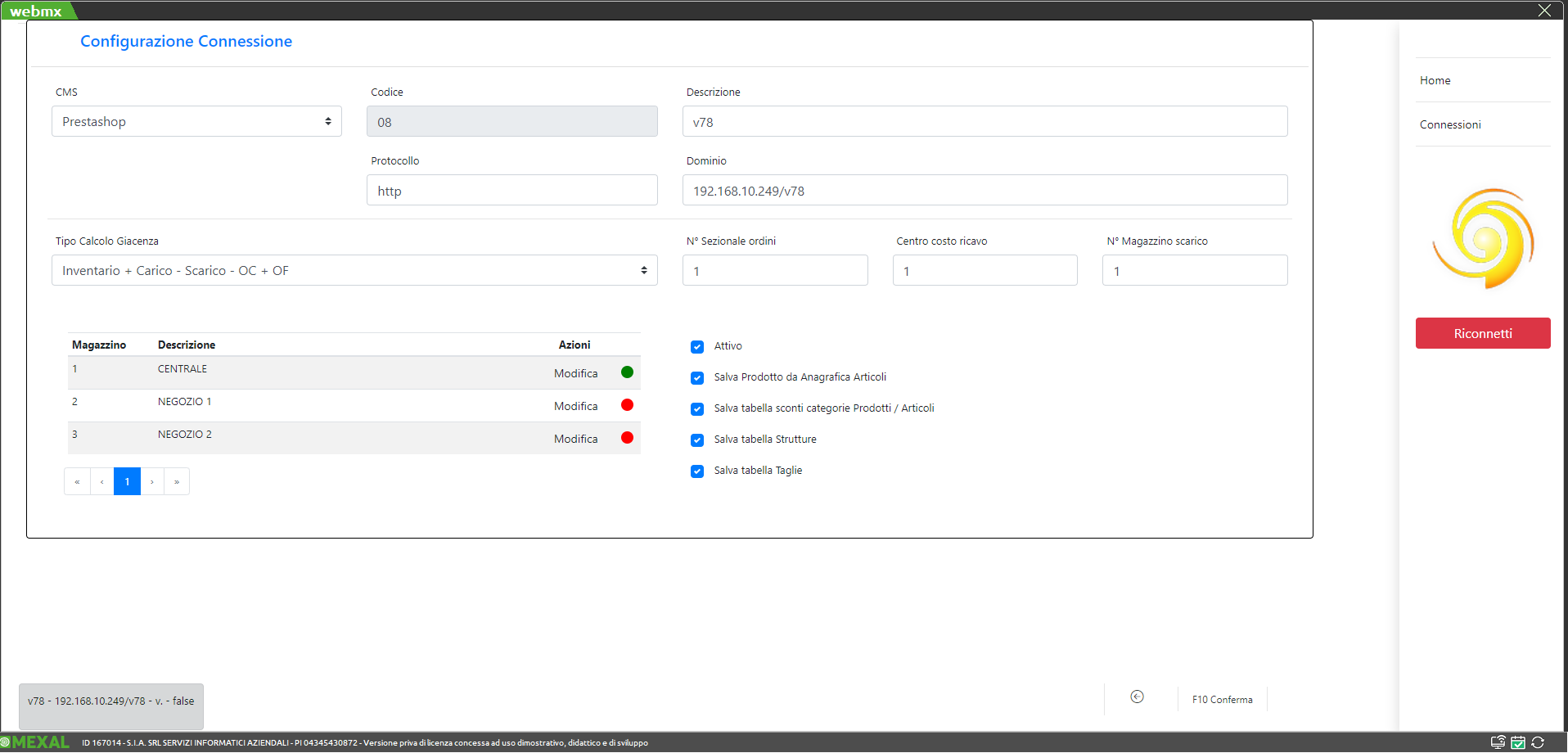
Task: Go to last page of warehouse table
Action: [177, 481]
